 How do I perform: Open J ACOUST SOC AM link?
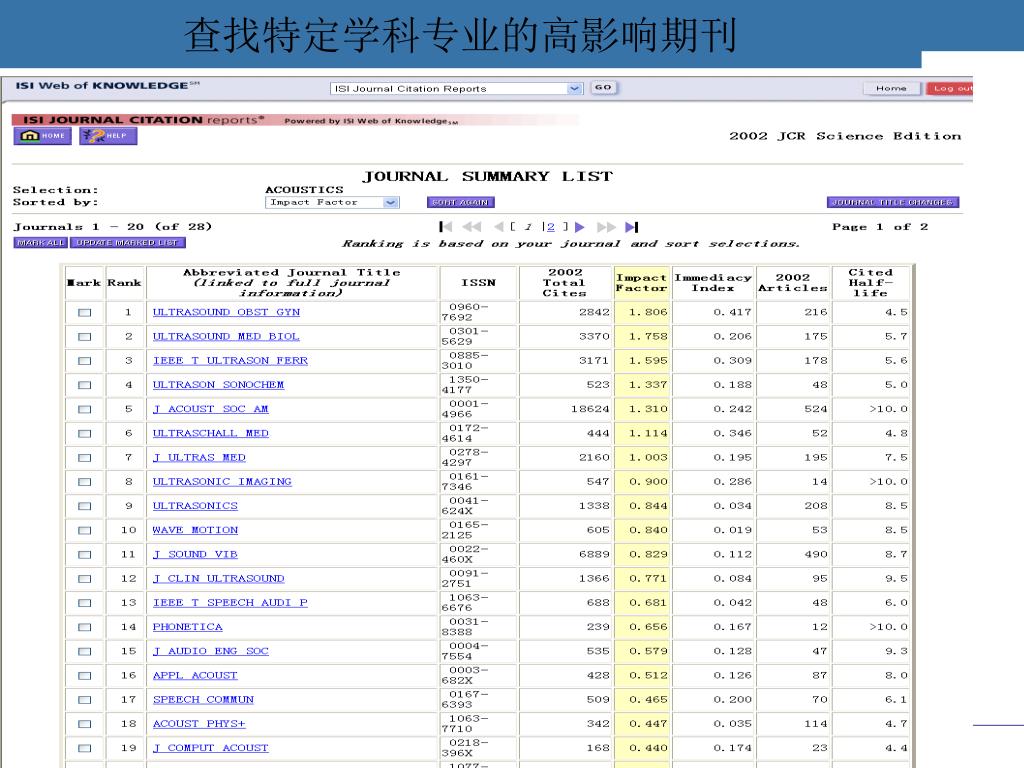[x=210, y=409]
